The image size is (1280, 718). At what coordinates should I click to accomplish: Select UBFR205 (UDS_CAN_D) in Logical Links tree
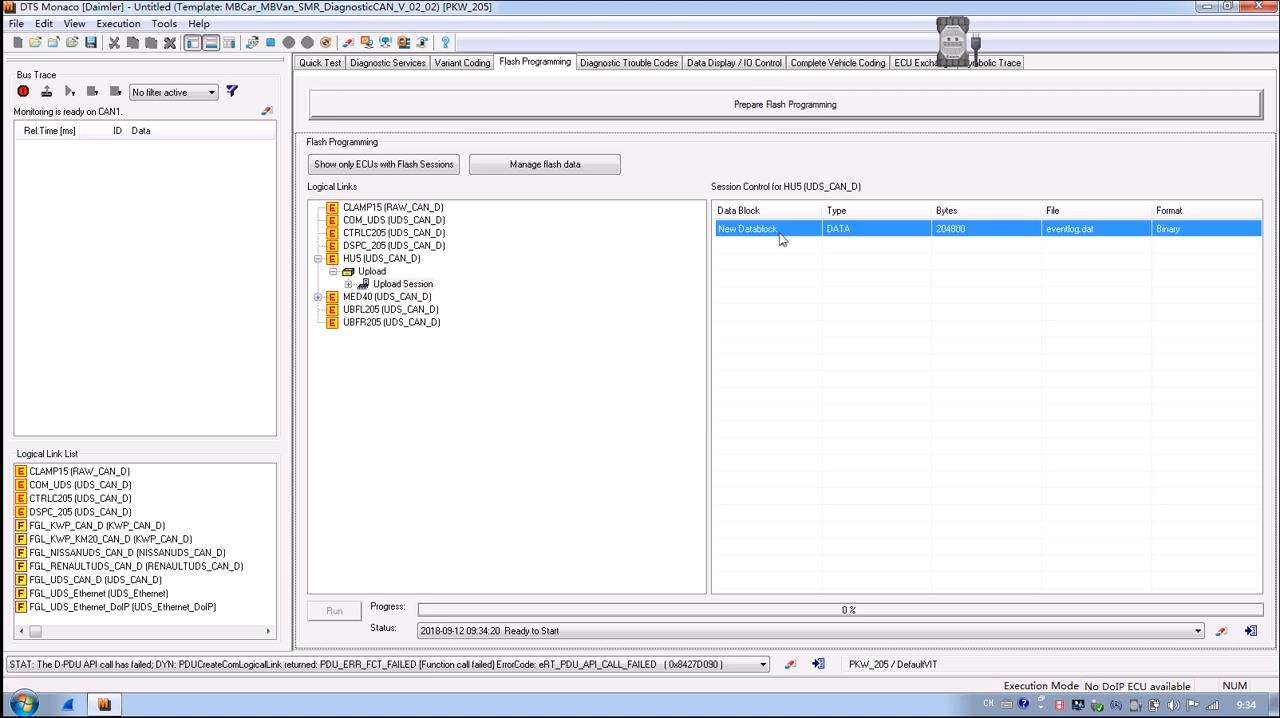pos(391,322)
